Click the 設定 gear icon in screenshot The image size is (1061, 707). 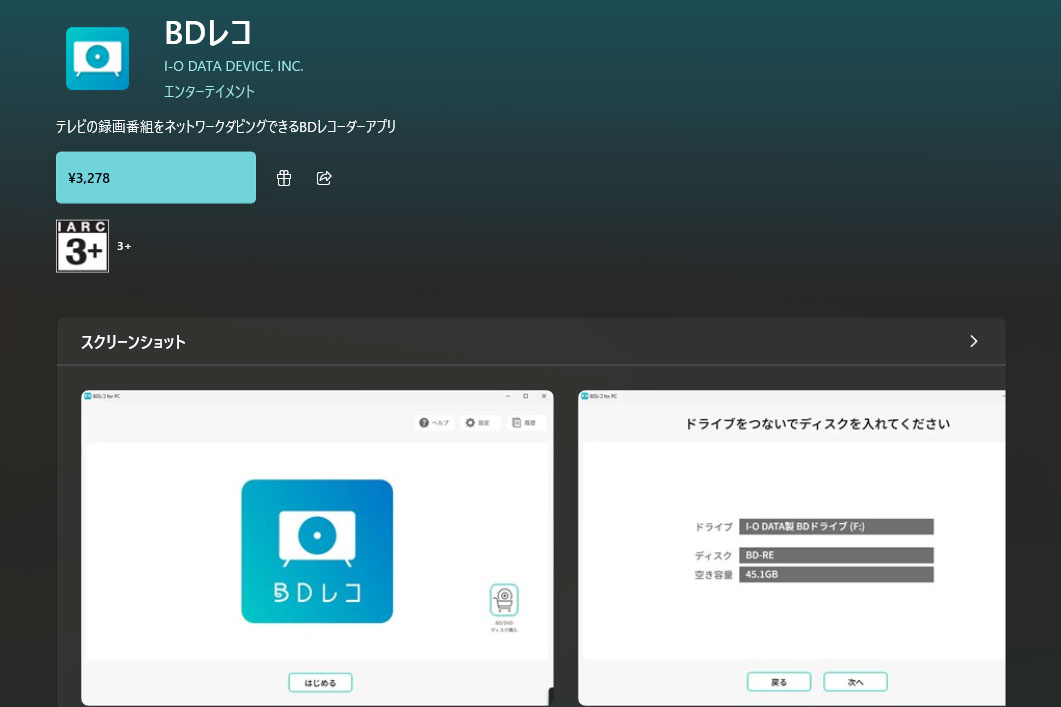click(x=470, y=423)
